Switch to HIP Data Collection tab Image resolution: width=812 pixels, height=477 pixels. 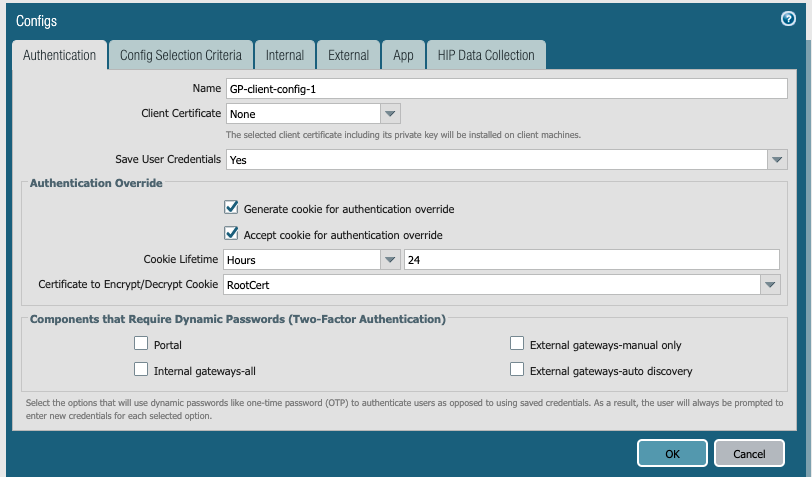[486, 55]
